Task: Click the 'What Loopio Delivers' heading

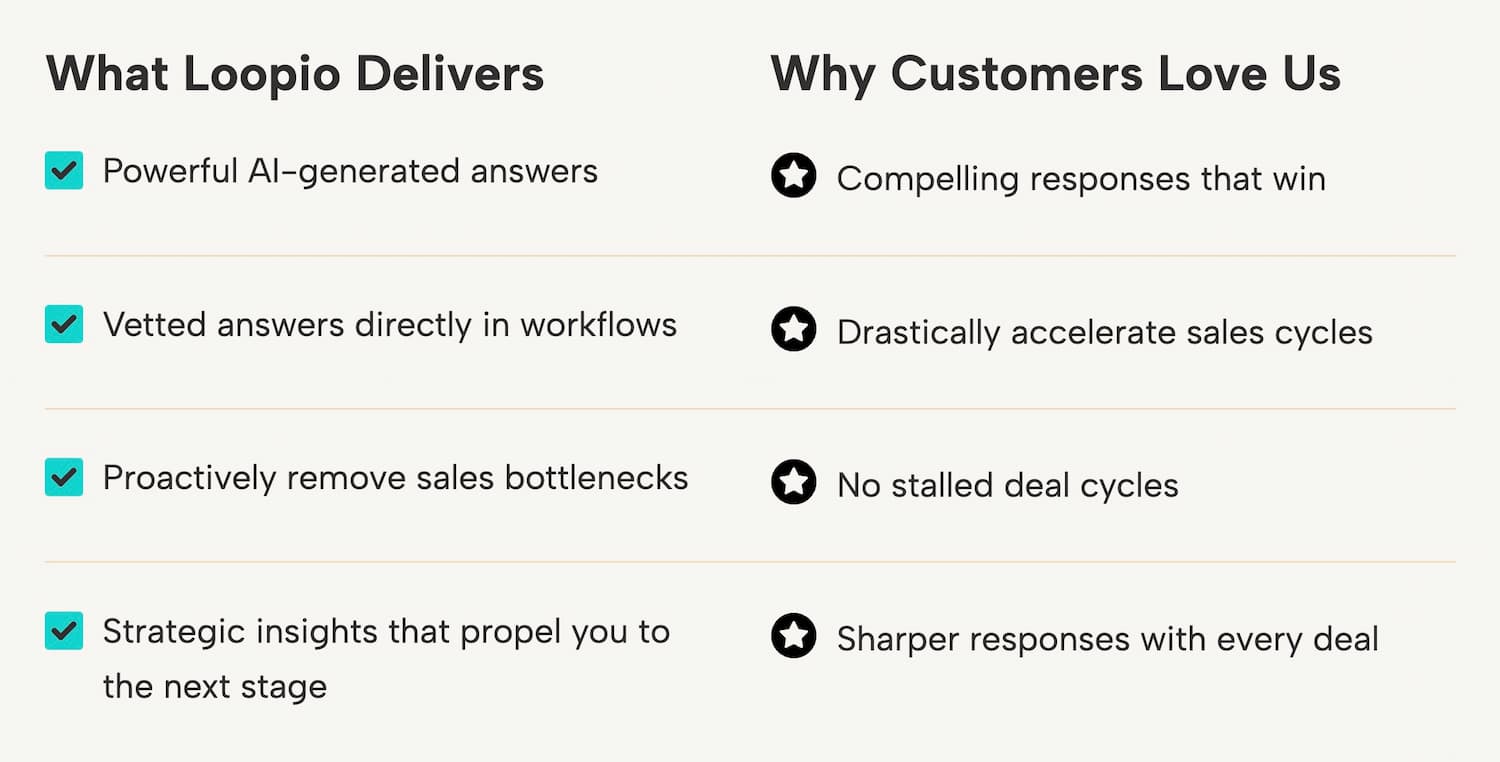Action: (295, 74)
